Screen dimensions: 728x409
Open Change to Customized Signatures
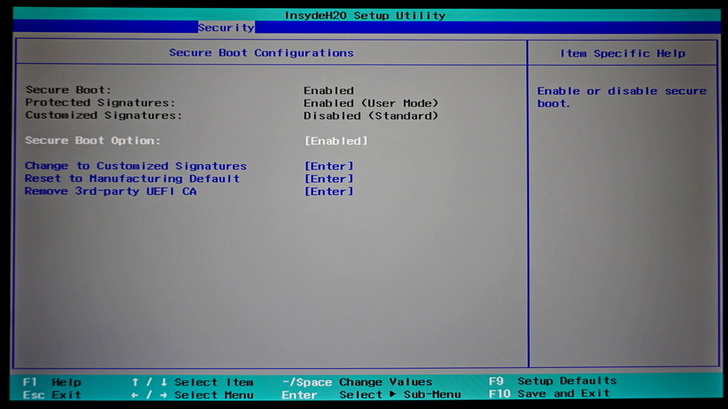click(x=135, y=166)
